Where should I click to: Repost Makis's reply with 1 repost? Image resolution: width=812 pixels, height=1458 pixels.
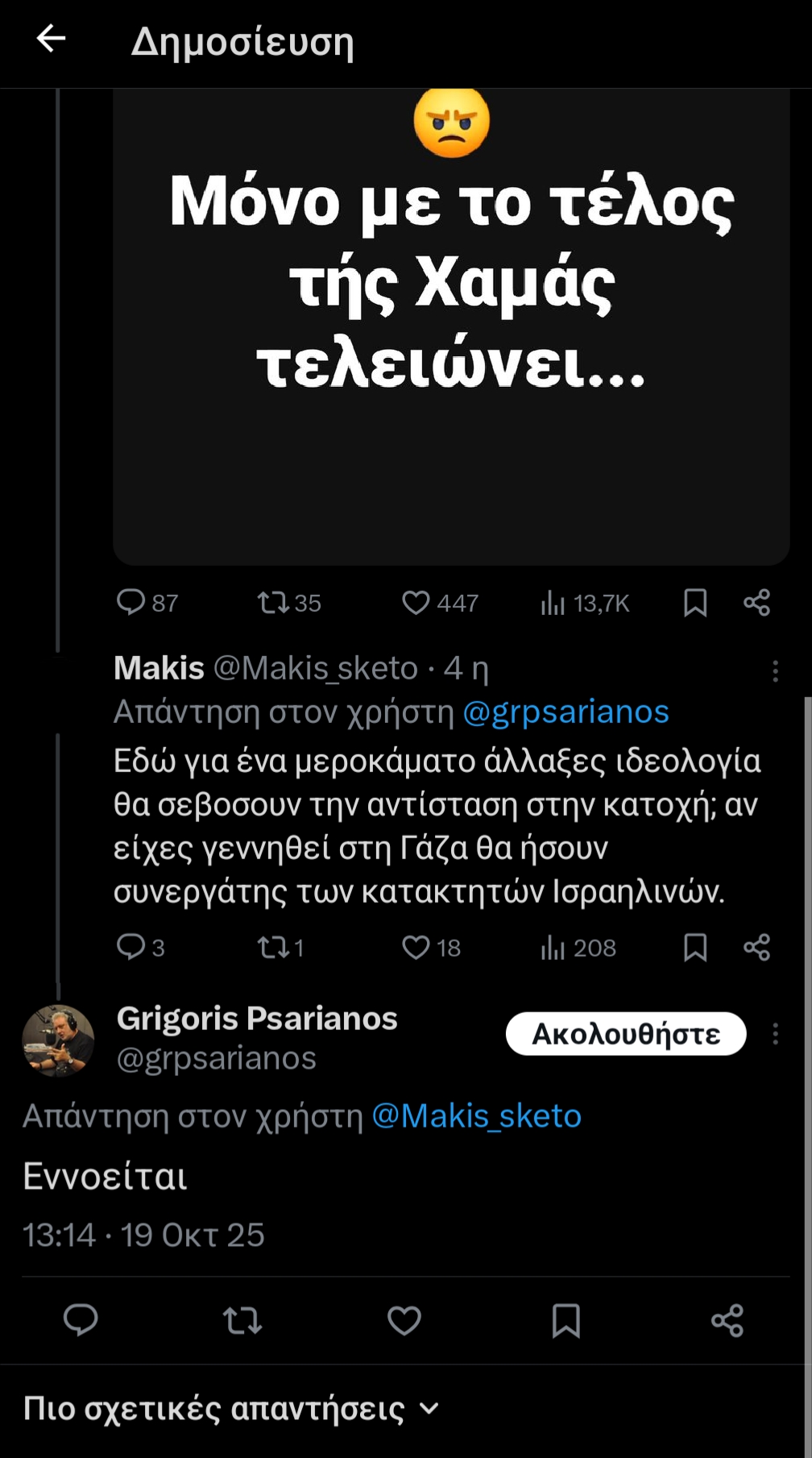click(x=274, y=947)
